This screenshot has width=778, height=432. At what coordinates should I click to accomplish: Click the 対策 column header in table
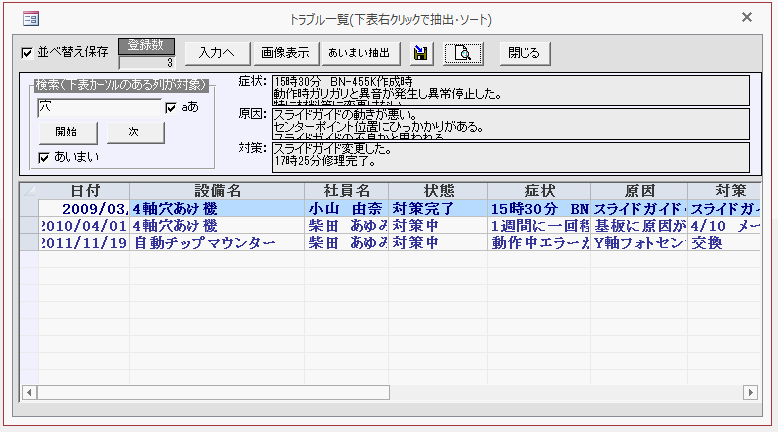(x=724, y=191)
